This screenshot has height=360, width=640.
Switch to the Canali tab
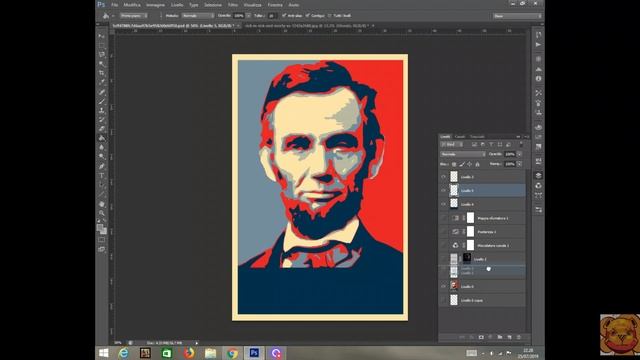[460, 137]
